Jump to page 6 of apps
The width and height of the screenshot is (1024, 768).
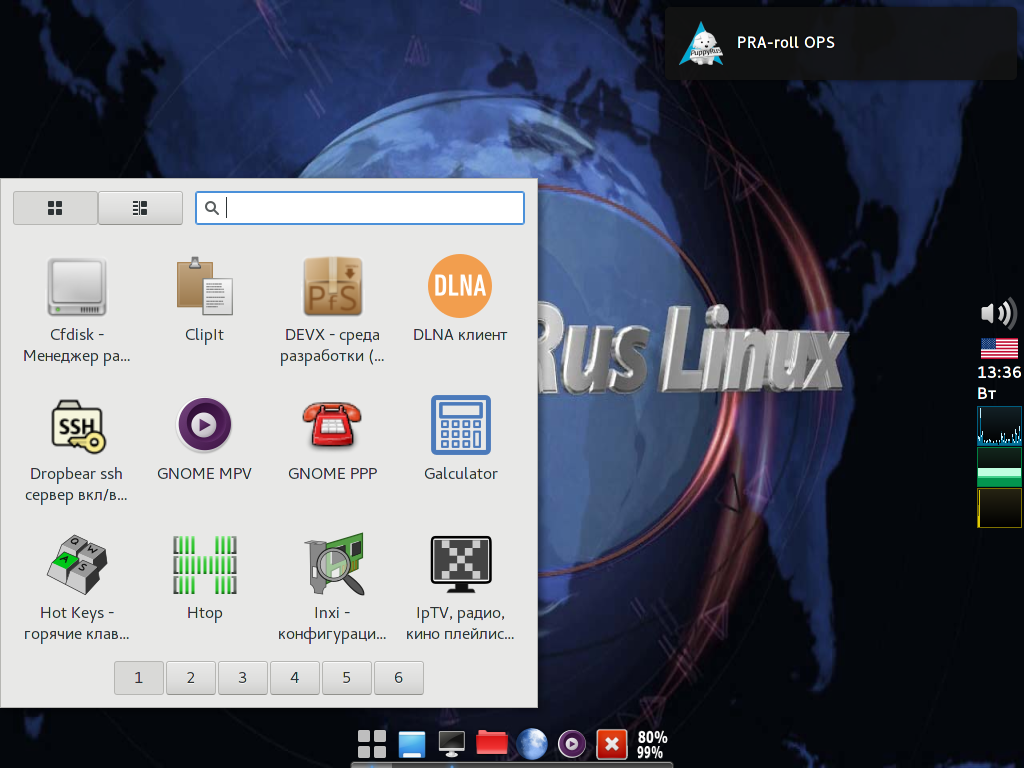pos(398,678)
